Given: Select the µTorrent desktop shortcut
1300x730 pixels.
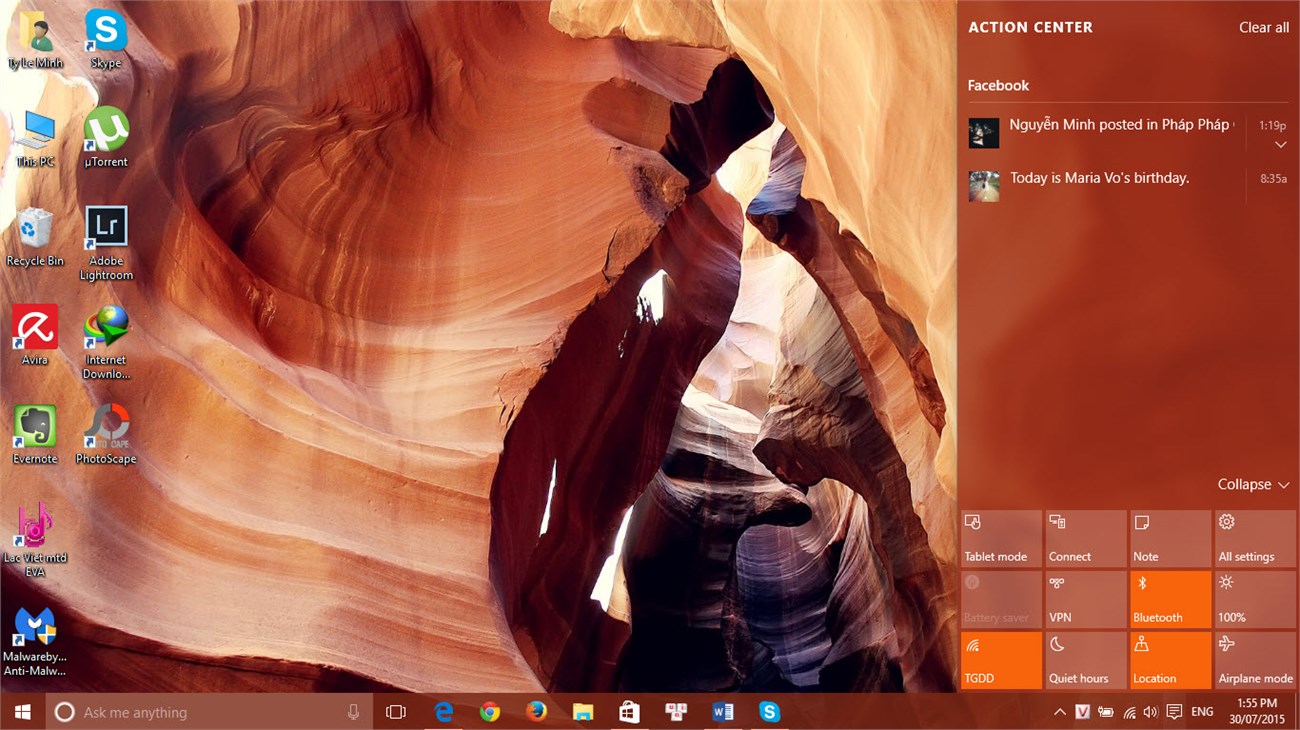Looking at the screenshot, I should pos(106,139).
